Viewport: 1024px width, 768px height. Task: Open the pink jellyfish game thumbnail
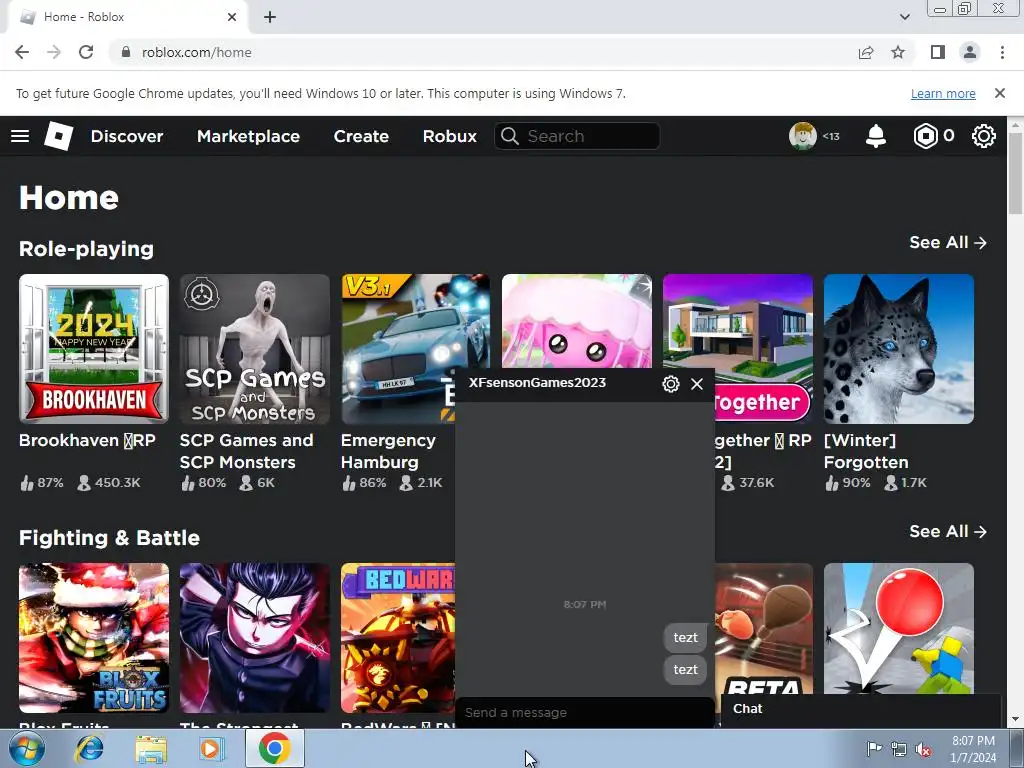pos(577,321)
